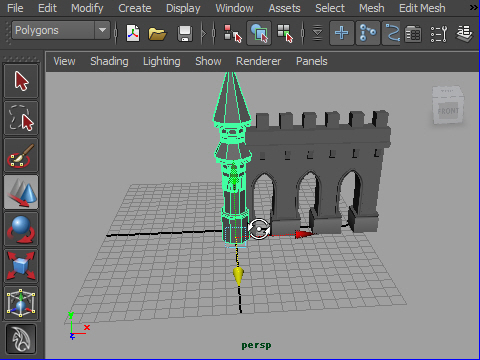The image size is (480, 360).
Task: Click the yellow move manipulator arrow
Action: (238, 276)
